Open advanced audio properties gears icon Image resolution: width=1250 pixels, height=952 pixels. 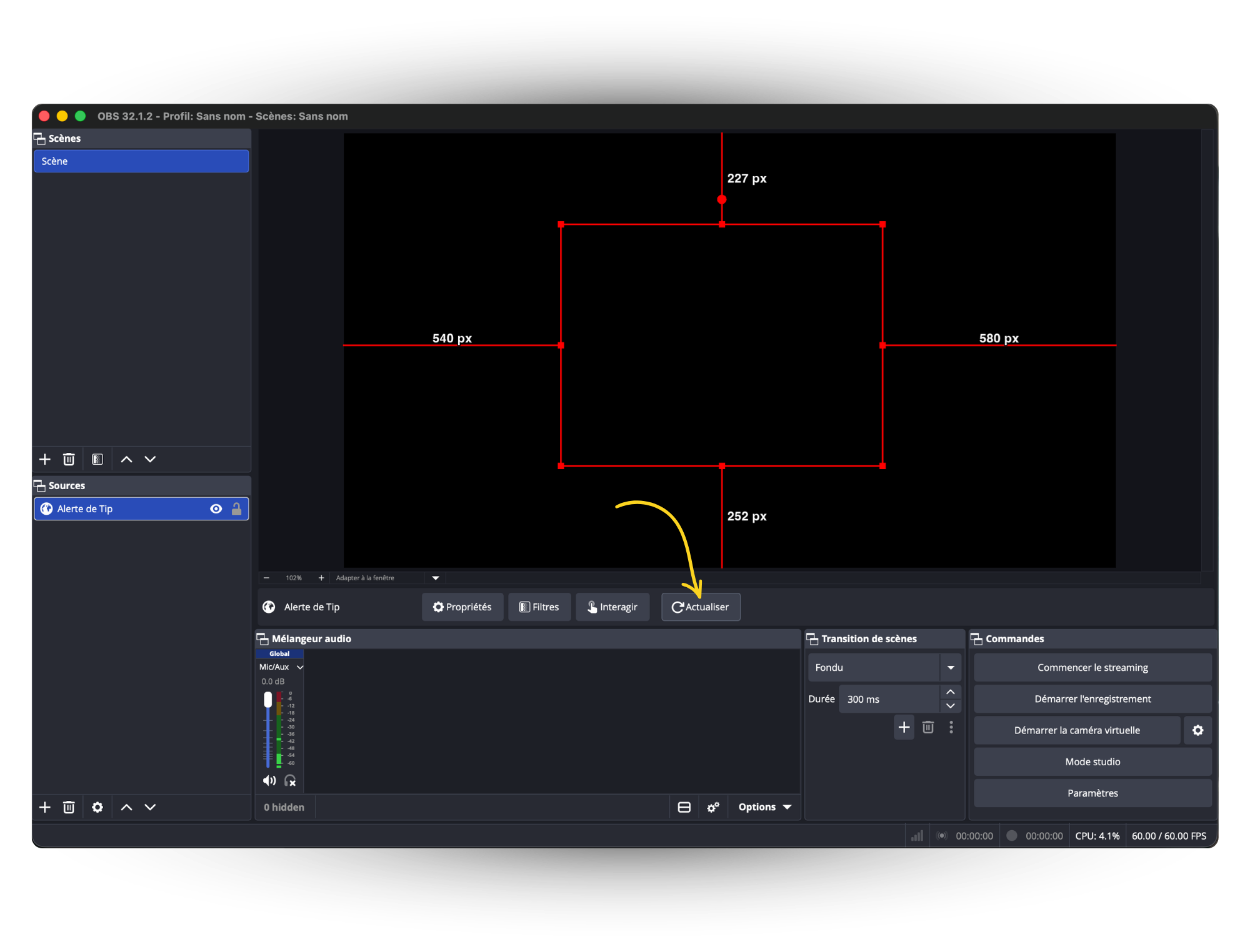pos(713,807)
